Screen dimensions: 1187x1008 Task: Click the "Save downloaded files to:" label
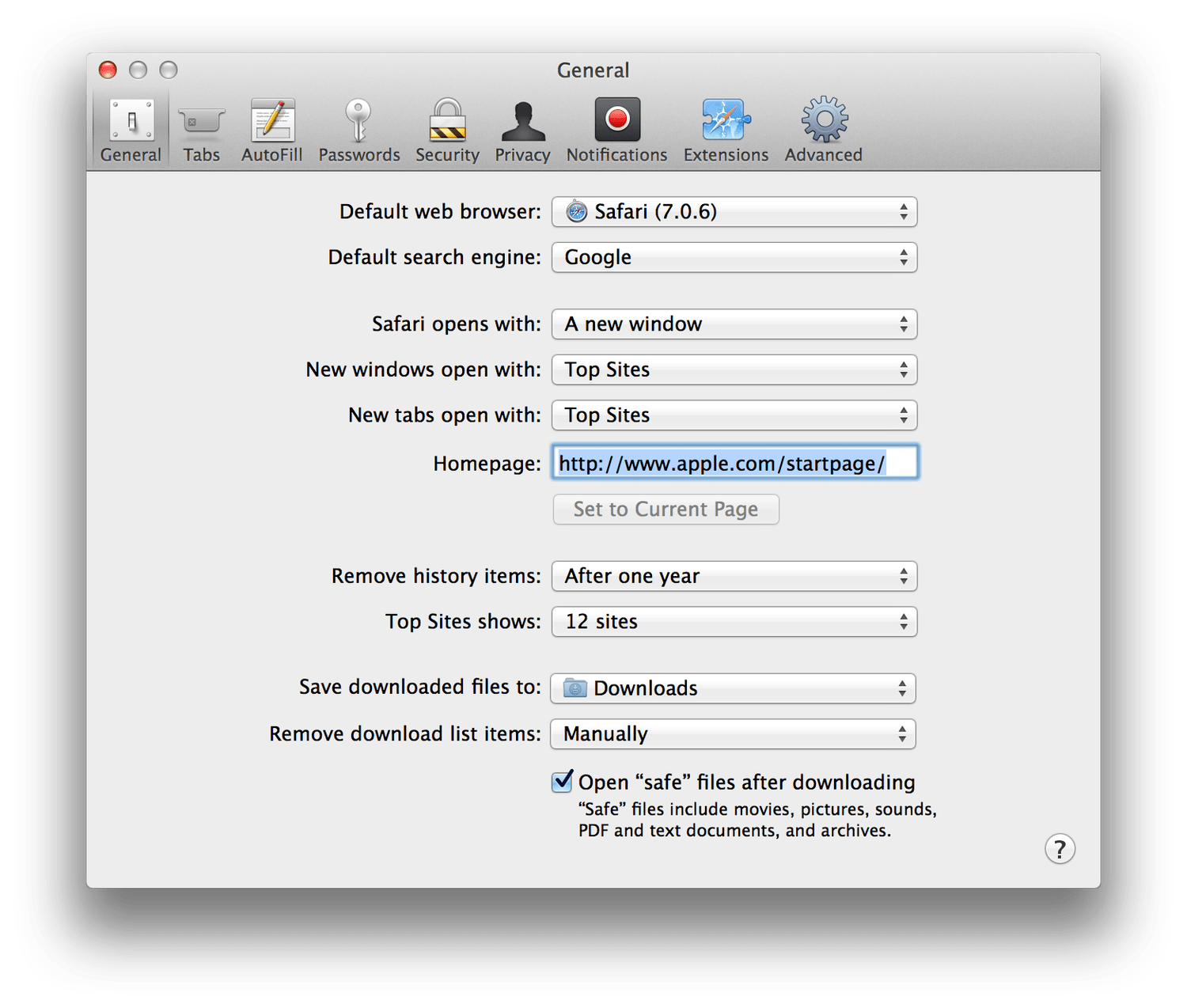[x=420, y=687]
